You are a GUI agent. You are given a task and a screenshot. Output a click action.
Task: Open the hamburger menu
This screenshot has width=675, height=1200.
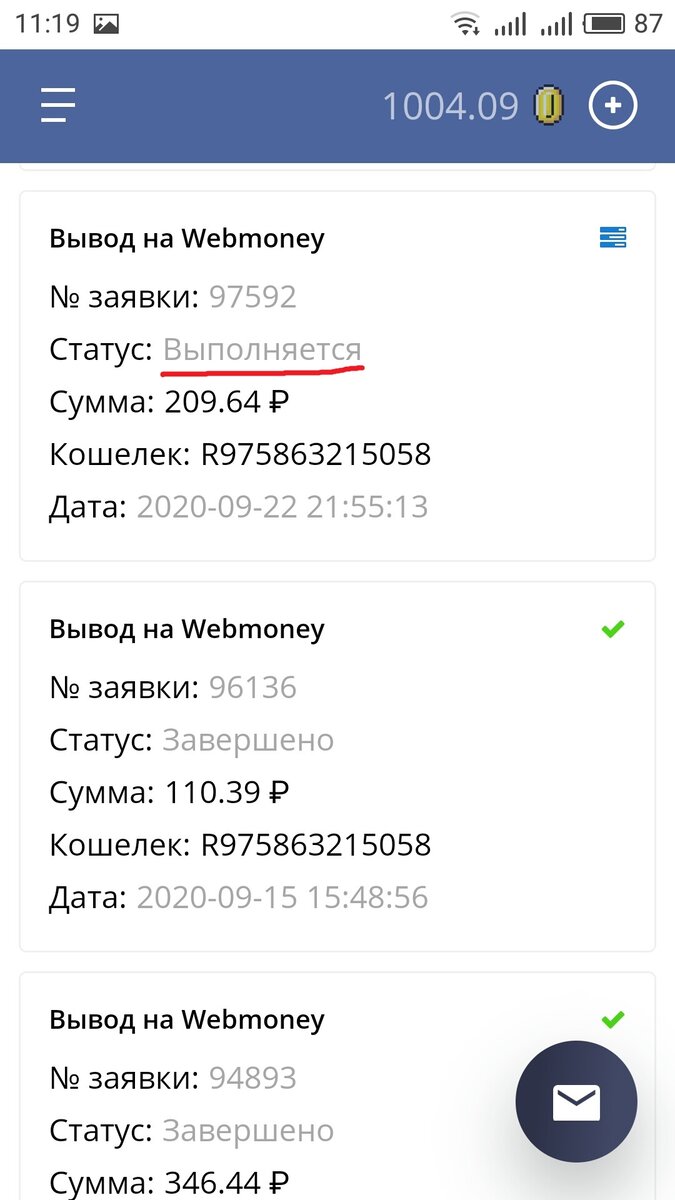tap(58, 105)
